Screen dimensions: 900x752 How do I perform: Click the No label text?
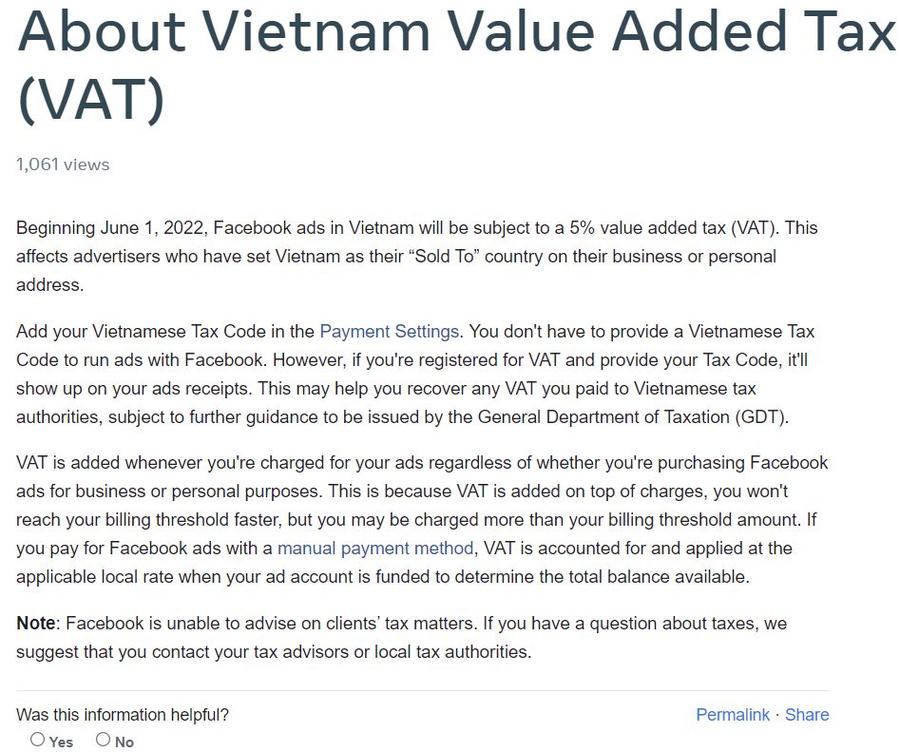click(x=125, y=742)
